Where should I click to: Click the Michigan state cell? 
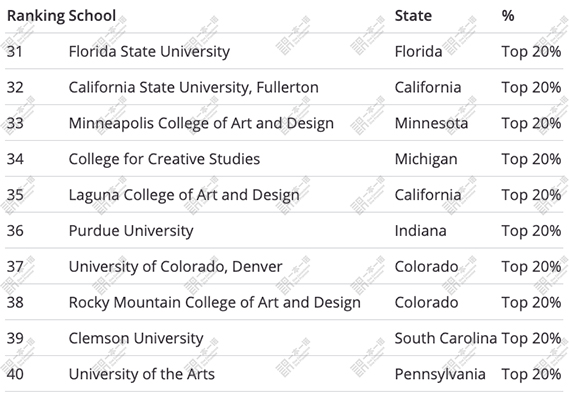coord(426,159)
